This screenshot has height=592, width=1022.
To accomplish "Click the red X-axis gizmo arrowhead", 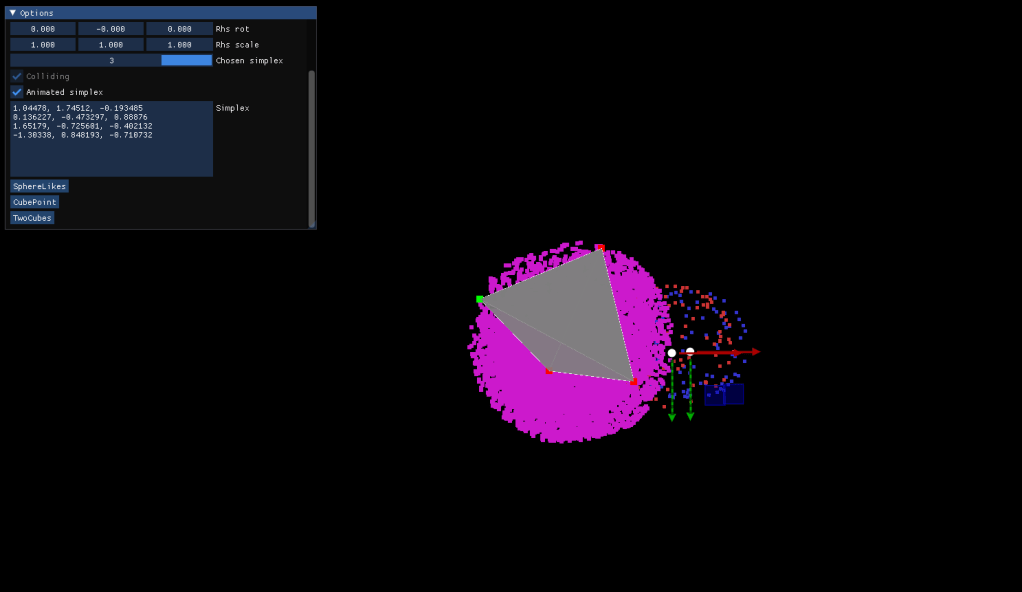I will [755, 352].
